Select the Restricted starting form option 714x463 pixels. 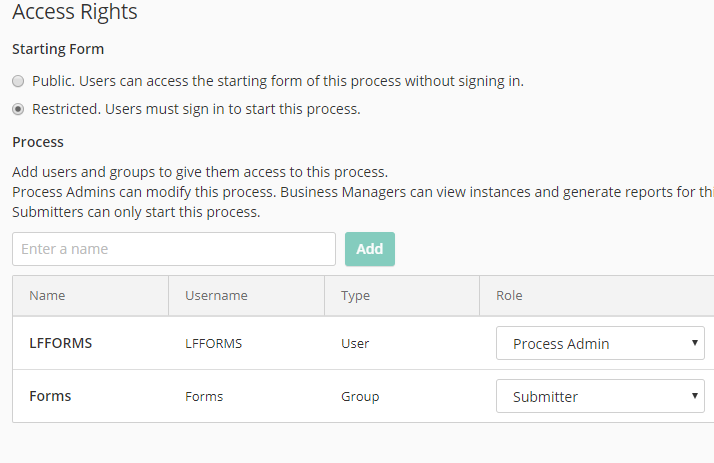click(x=18, y=109)
